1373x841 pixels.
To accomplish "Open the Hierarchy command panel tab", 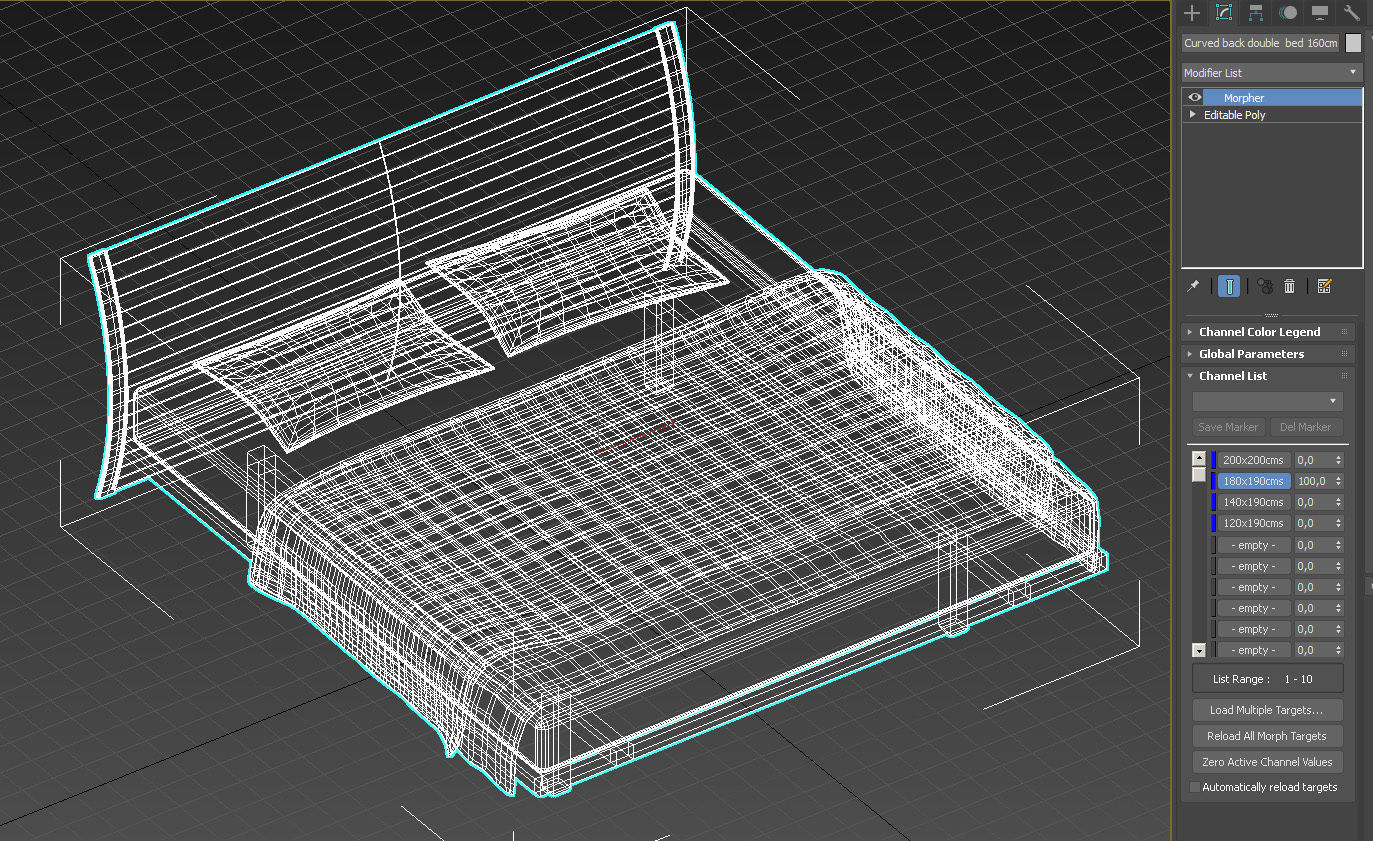I will (x=1256, y=13).
